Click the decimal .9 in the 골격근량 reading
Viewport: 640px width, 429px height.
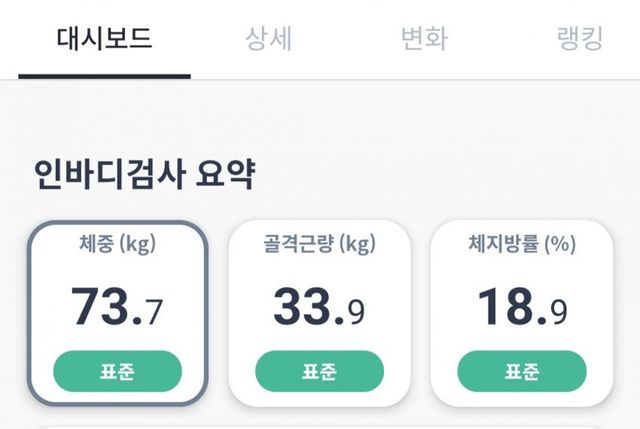pos(352,310)
